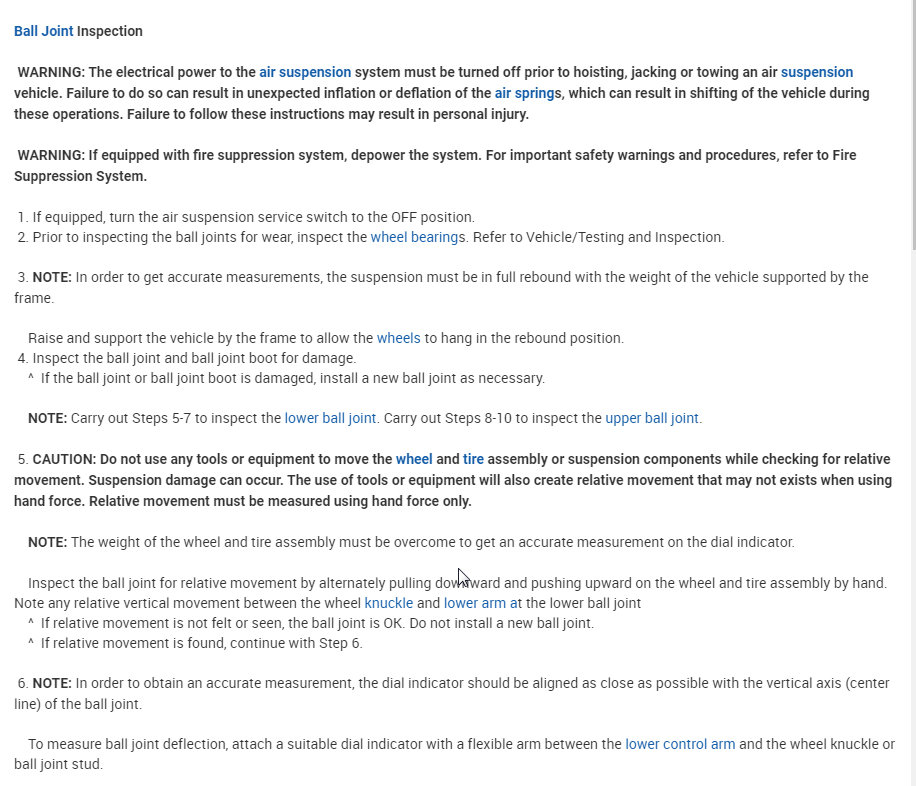Image resolution: width=916 pixels, height=786 pixels.
Task: Follow the air springs link
Action: coord(525,94)
